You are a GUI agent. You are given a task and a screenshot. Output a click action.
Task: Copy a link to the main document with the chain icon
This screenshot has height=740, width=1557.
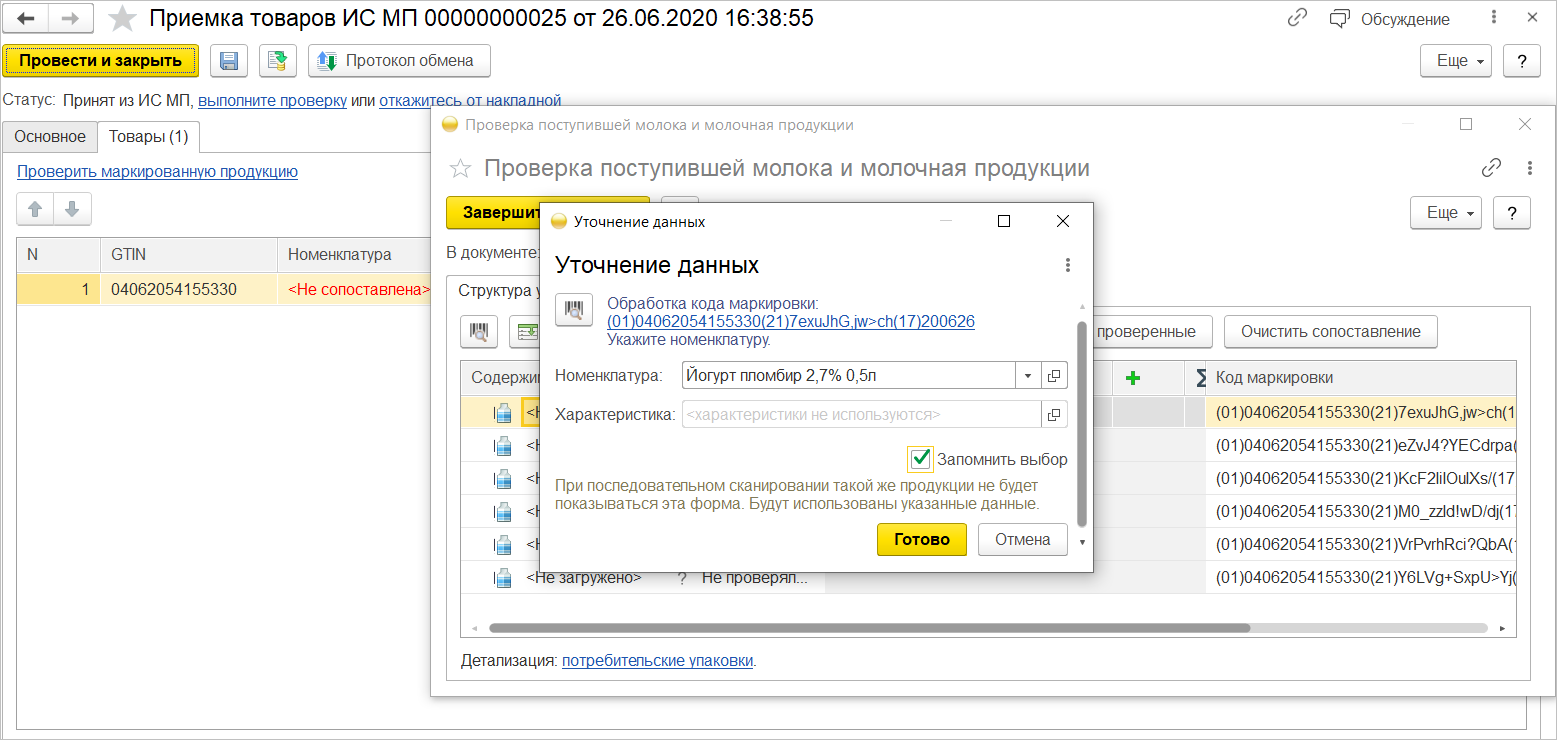[x=1298, y=18]
